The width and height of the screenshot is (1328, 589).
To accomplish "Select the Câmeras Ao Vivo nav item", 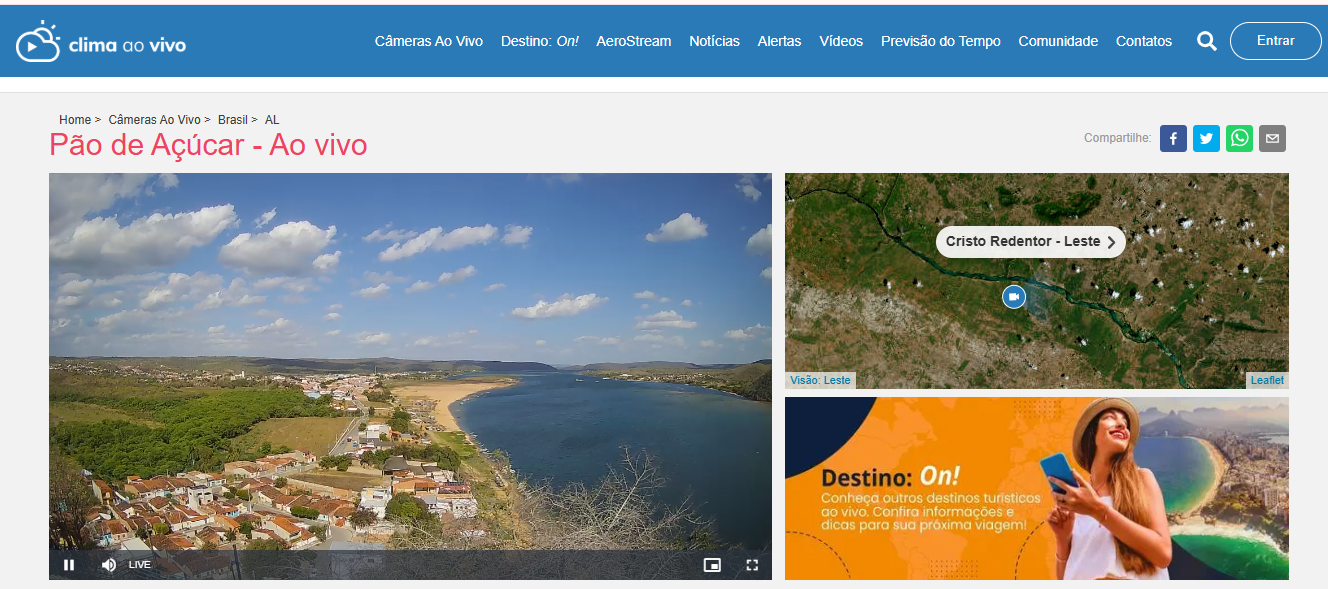I will pos(429,41).
